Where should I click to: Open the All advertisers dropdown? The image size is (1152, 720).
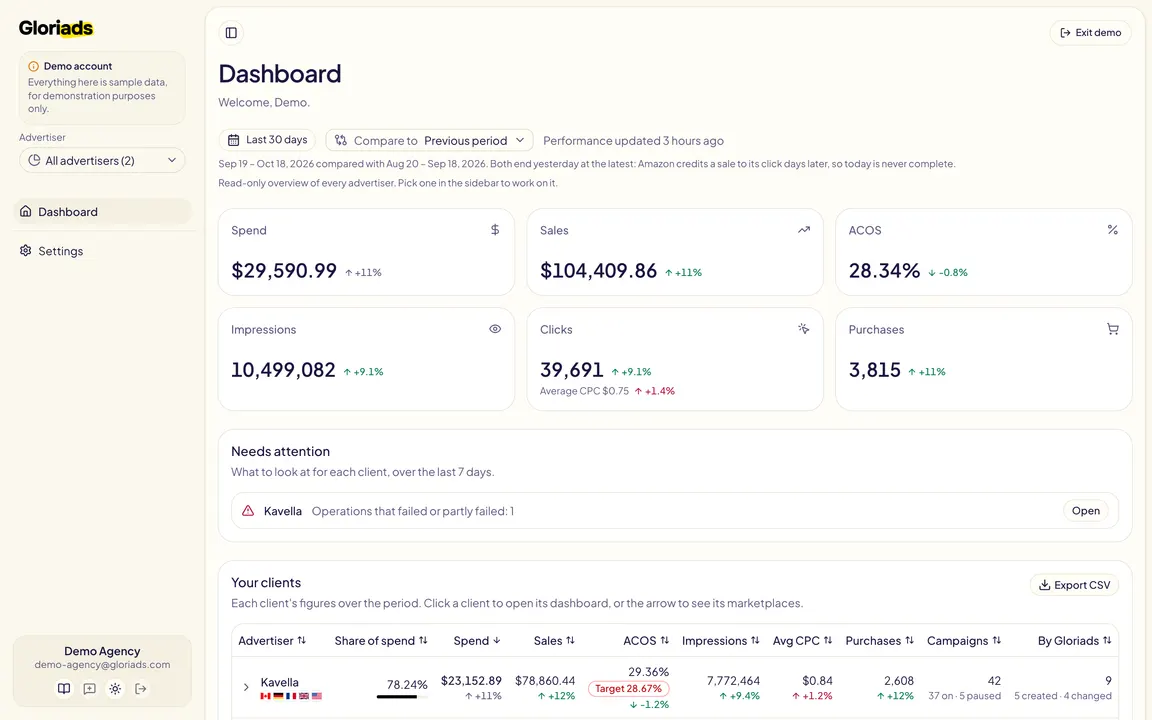tap(102, 160)
